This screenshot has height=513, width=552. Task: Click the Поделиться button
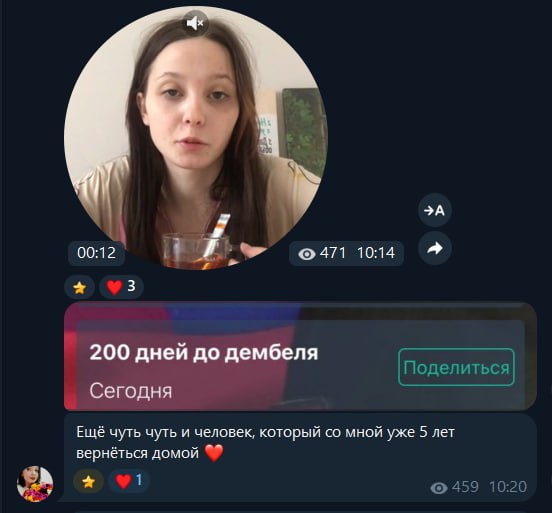point(456,367)
